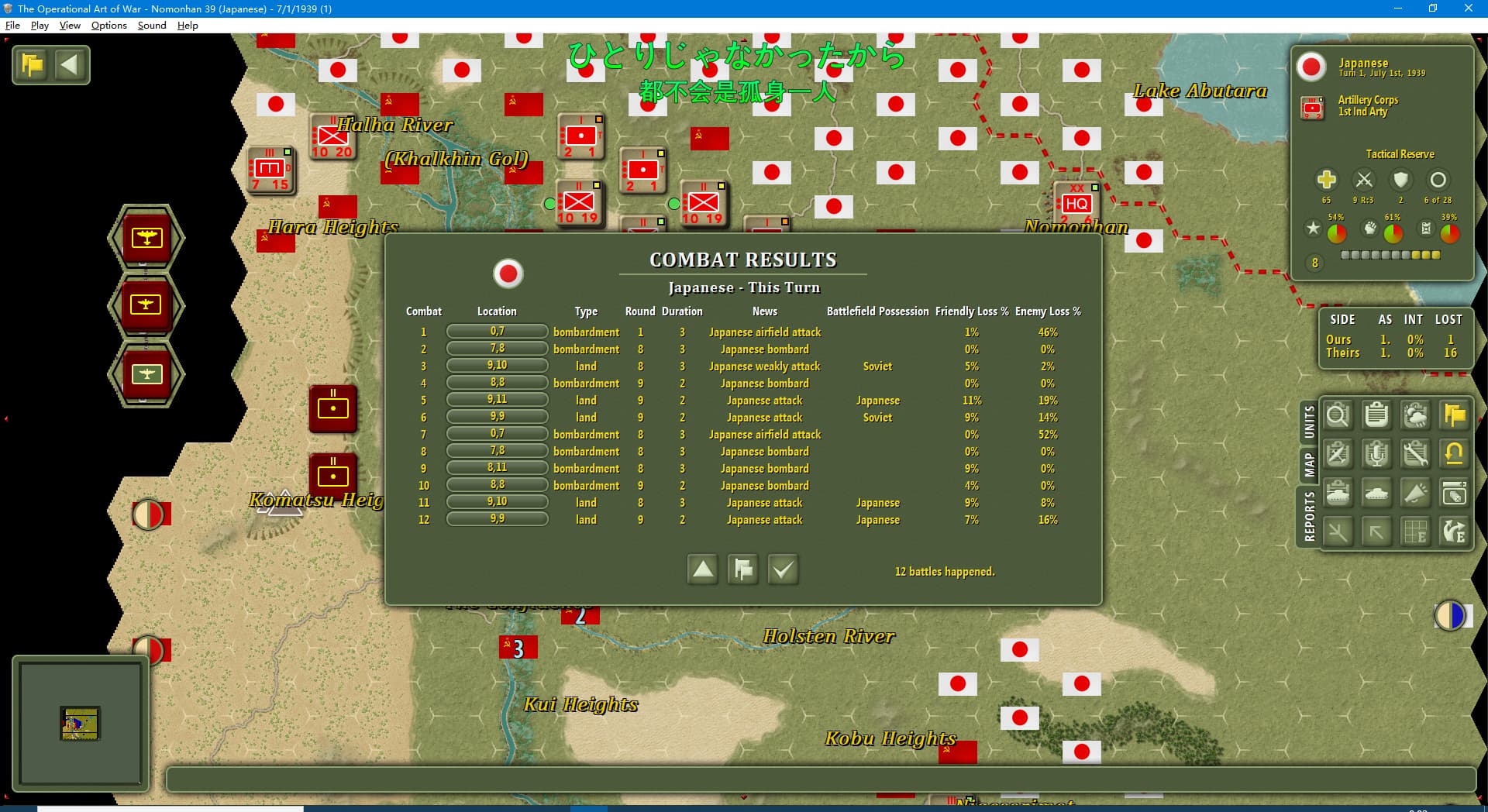Select combat 5 location bar 9,11

pos(497,400)
